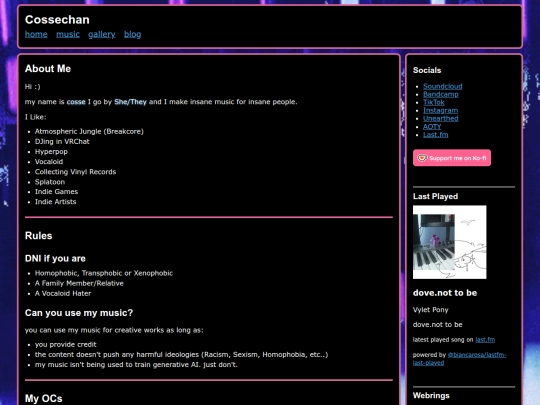
Task: Click the highlighted She/They pronouns
Action: (130, 102)
